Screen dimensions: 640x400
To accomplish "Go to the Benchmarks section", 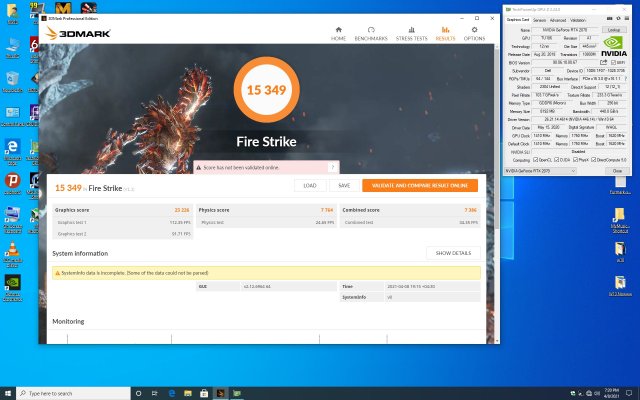I will tap(371, 34).
